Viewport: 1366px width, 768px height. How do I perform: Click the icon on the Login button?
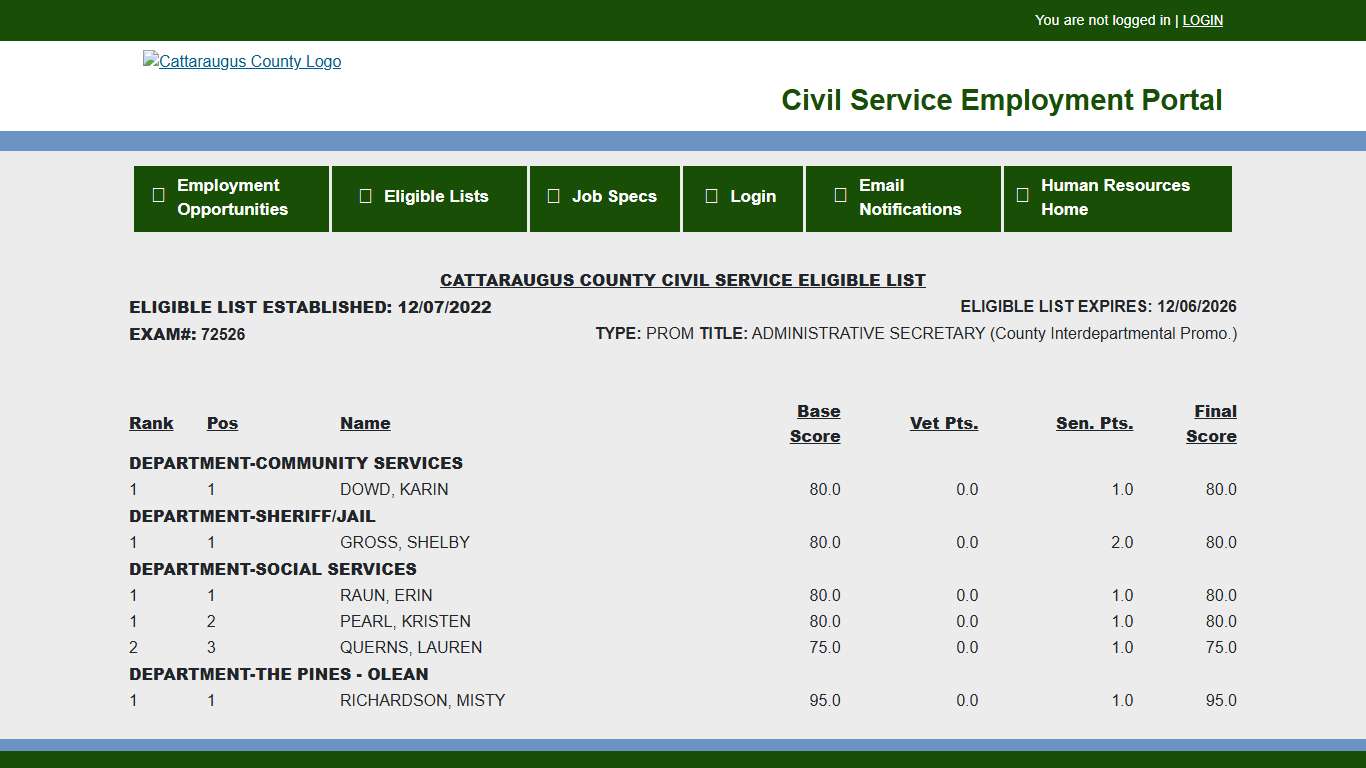[710, 196]
